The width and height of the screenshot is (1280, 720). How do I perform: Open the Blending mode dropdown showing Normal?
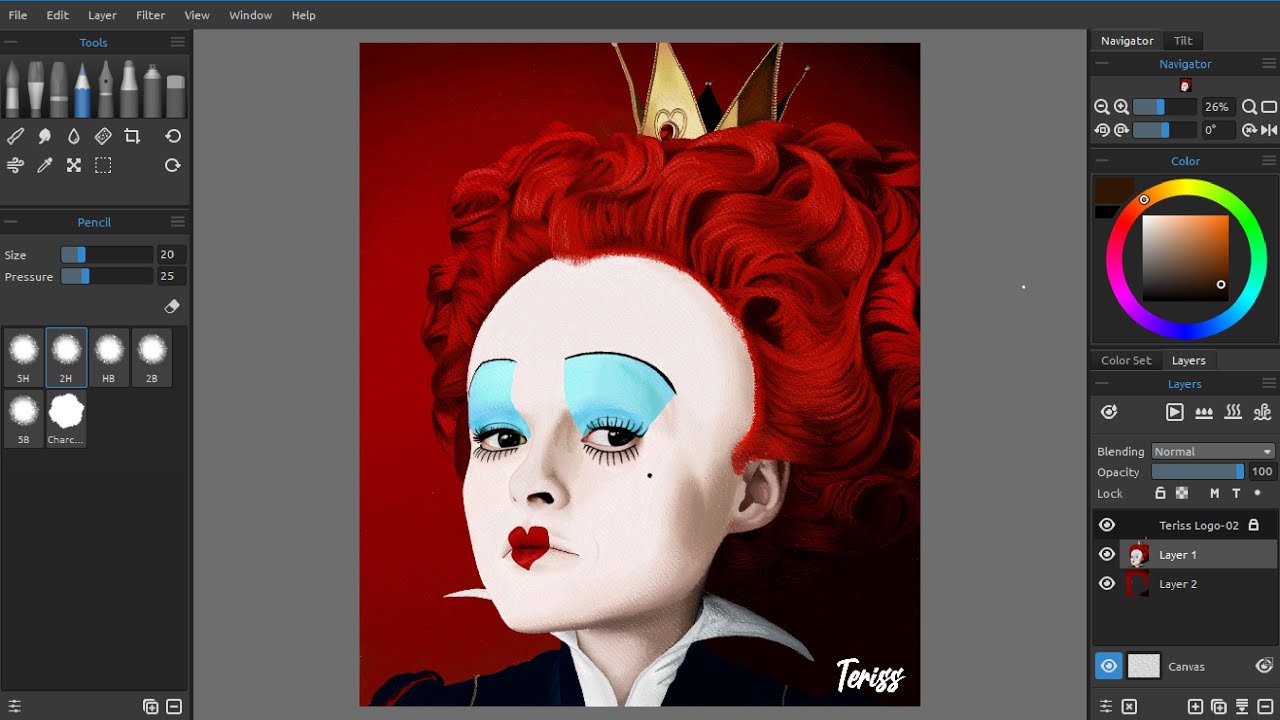pos(1212,451)
